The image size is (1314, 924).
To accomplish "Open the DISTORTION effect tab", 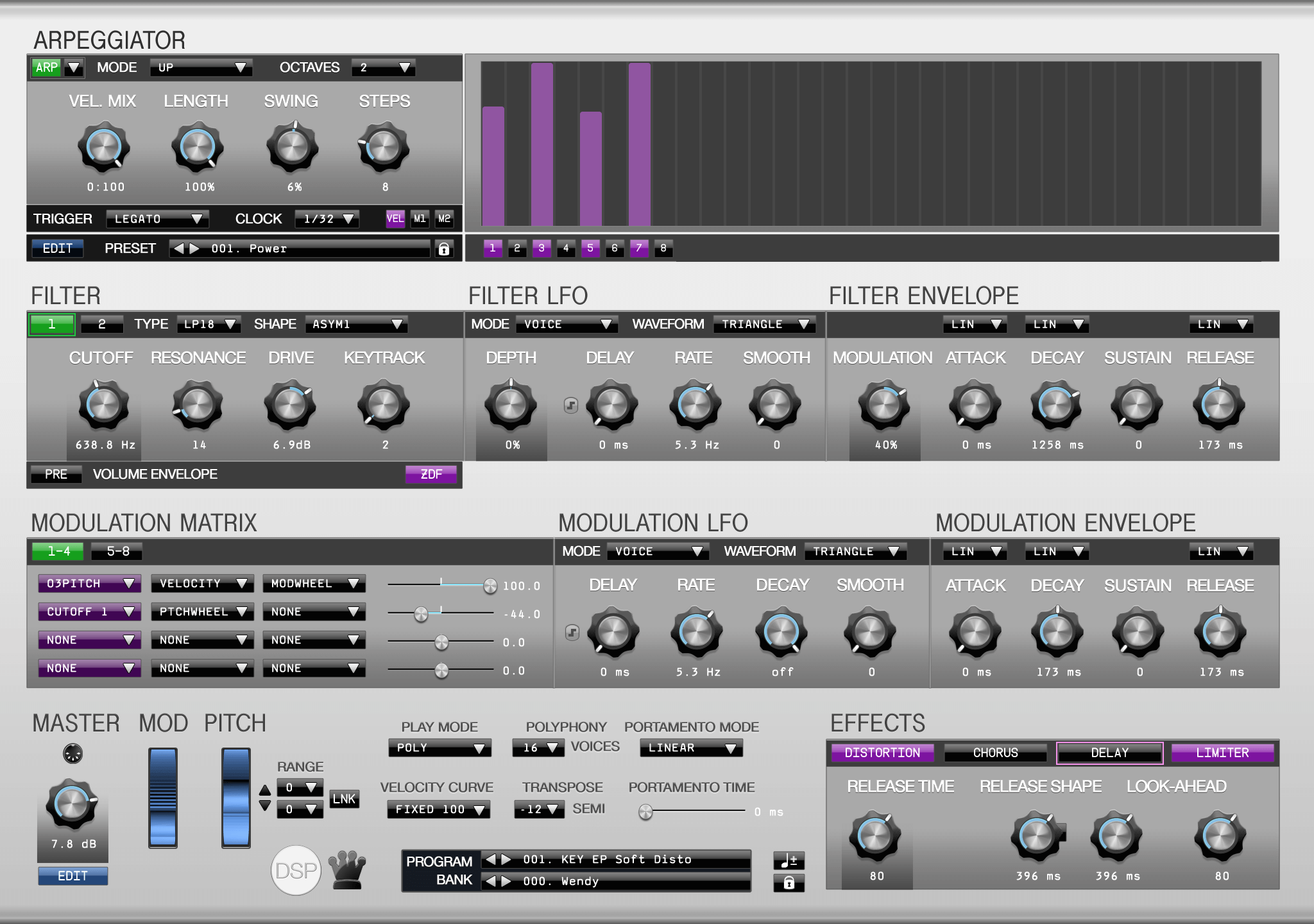I will click(x=882, y=753).
